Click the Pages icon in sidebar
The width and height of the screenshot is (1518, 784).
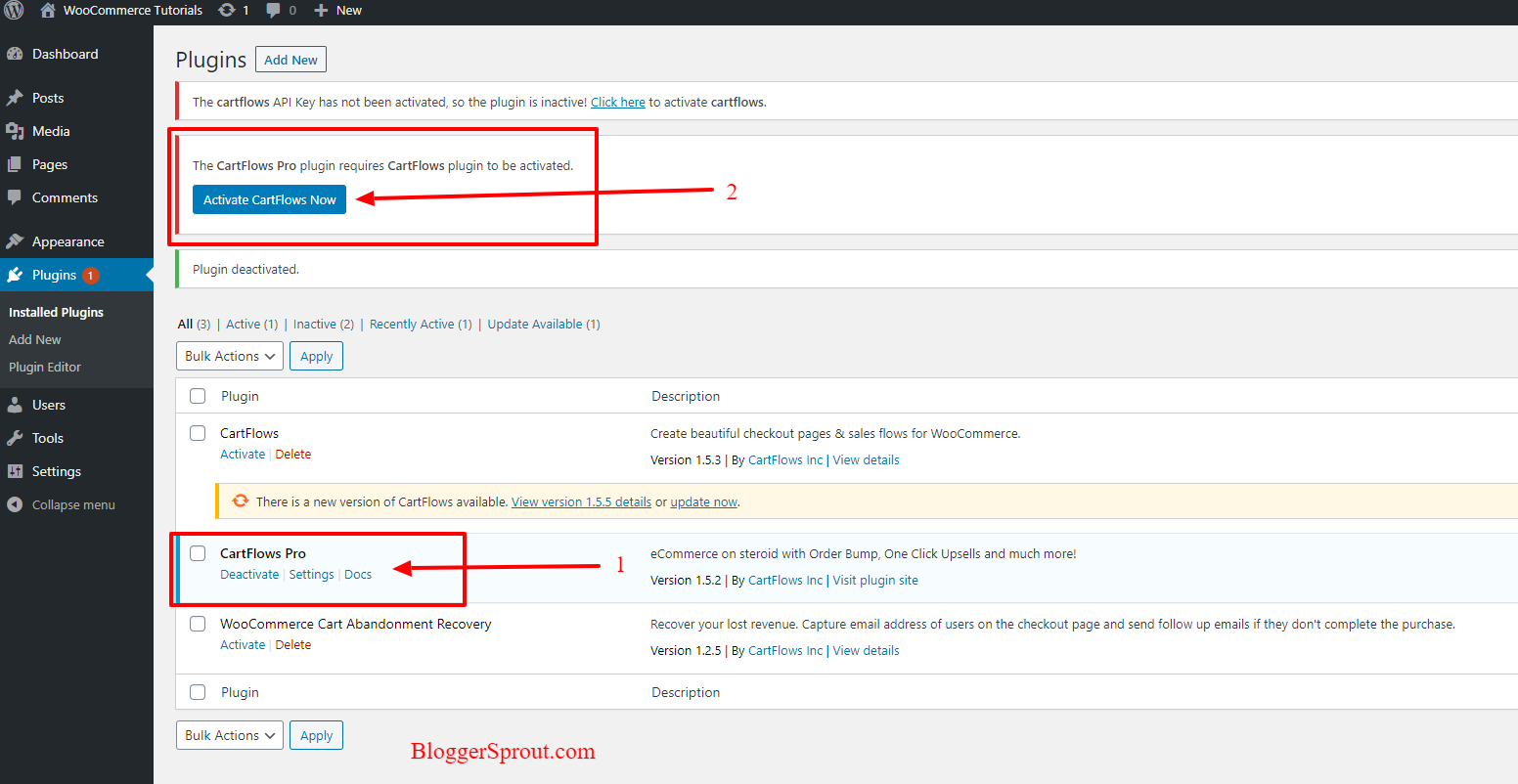[x=15, y=164]
